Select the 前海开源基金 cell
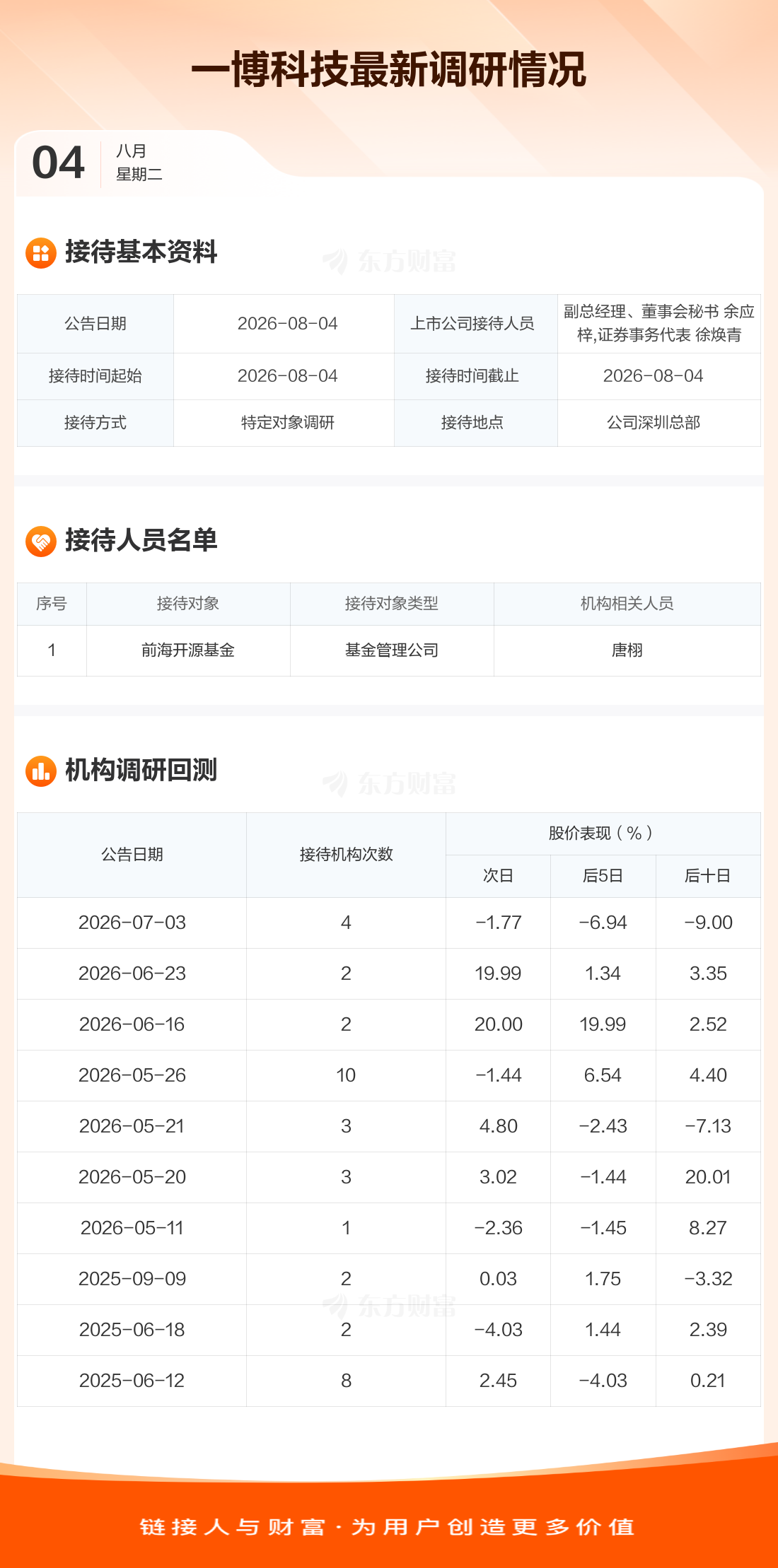The height and width of the screenshot is (1568, 778). click(188, 650)
